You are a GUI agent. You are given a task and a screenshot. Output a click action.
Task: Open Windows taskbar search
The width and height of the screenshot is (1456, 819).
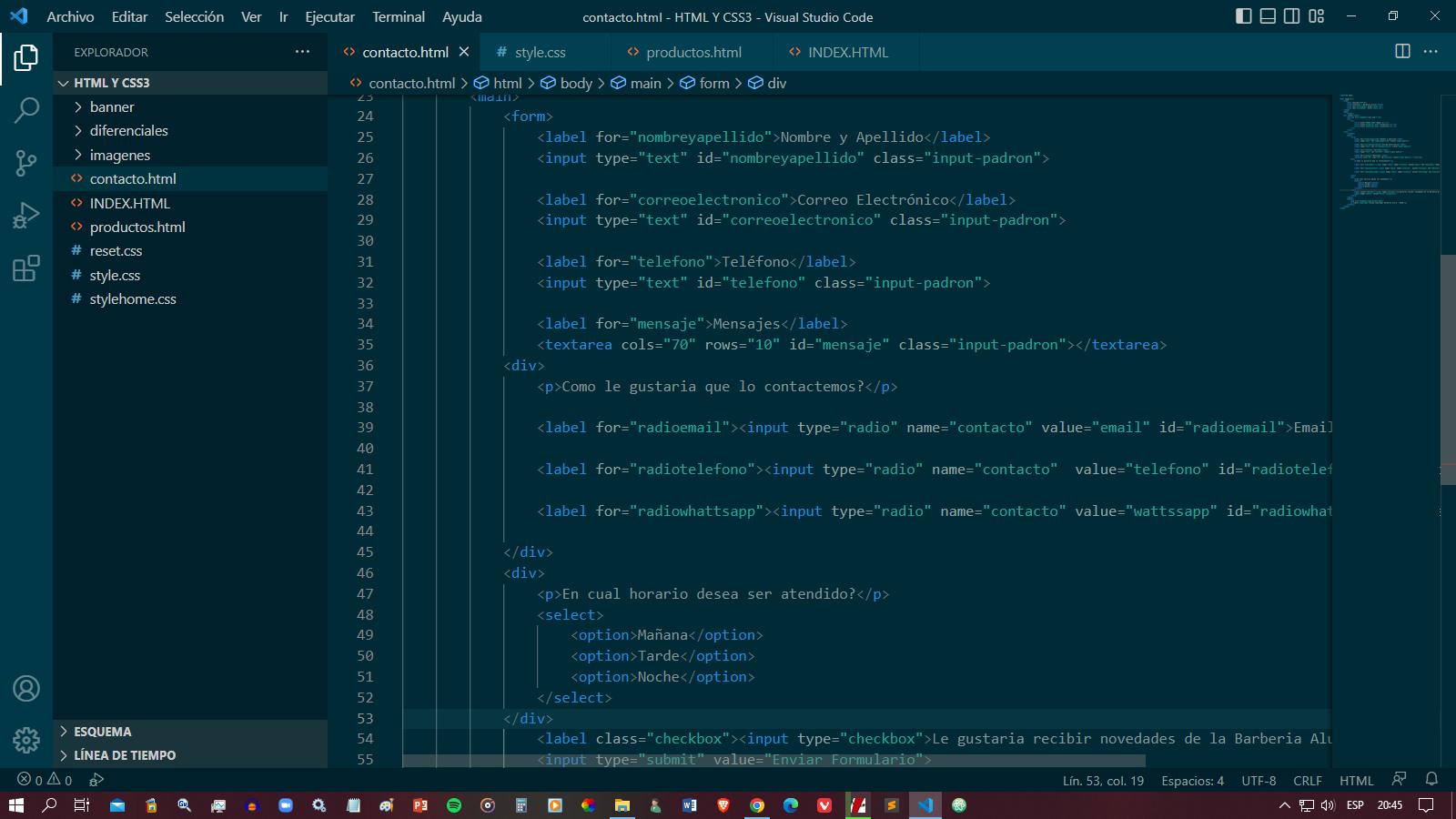click(x=49, y=805)
